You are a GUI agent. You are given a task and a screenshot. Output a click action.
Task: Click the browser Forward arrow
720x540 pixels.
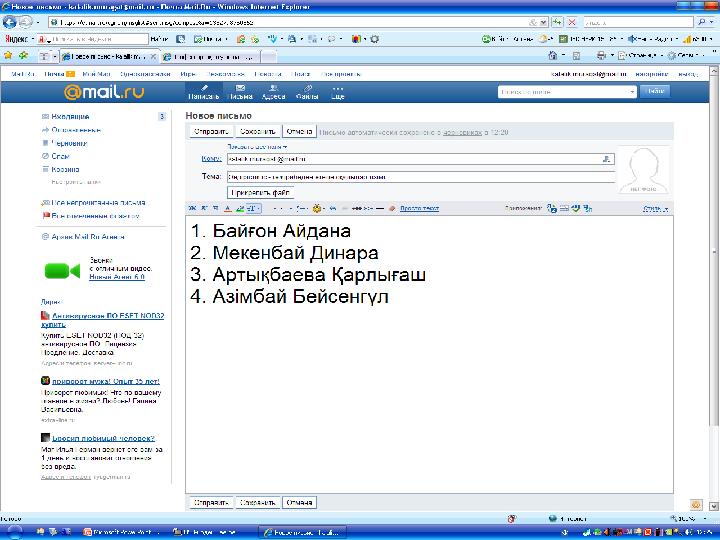click(25, 22)
